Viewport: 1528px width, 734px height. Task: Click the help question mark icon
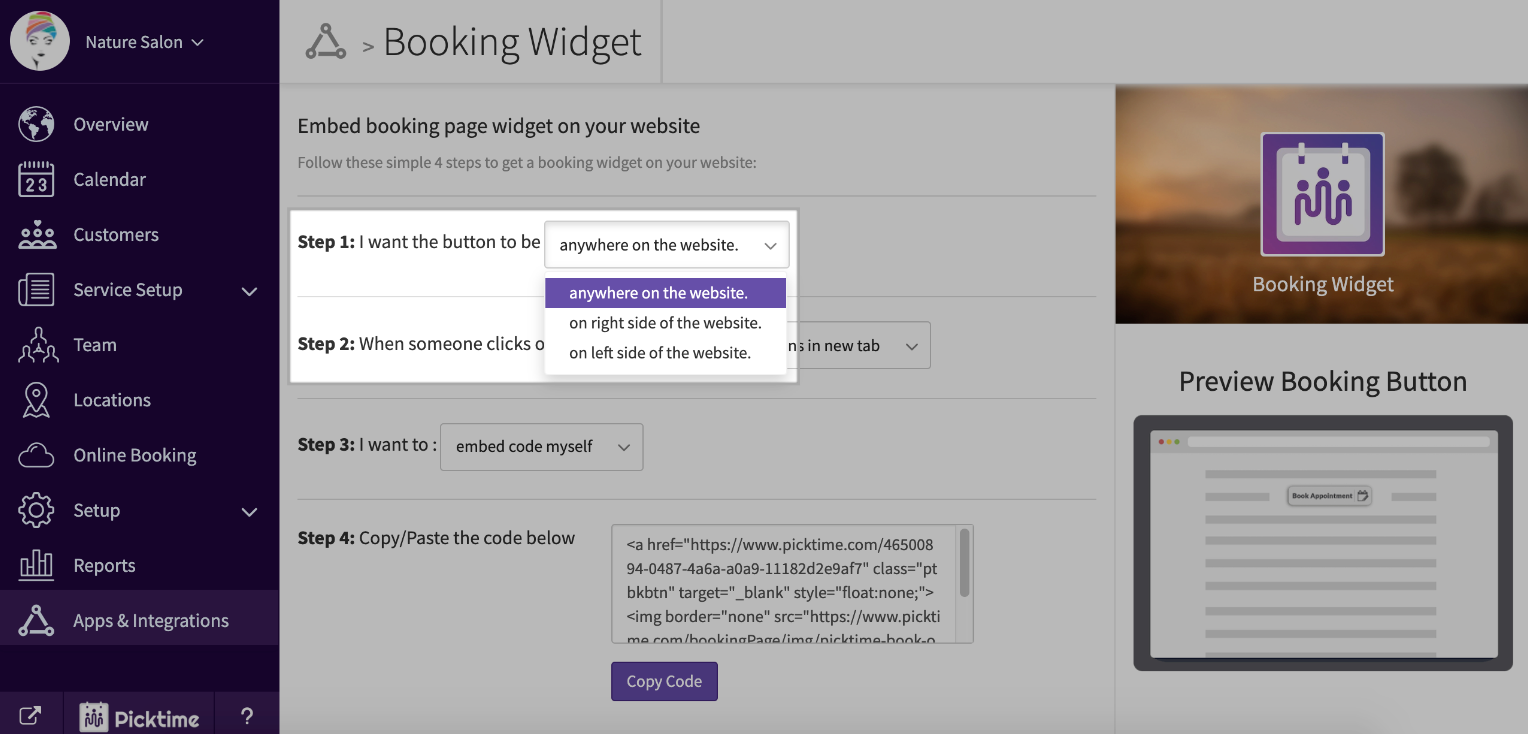[x=247, y=716]
